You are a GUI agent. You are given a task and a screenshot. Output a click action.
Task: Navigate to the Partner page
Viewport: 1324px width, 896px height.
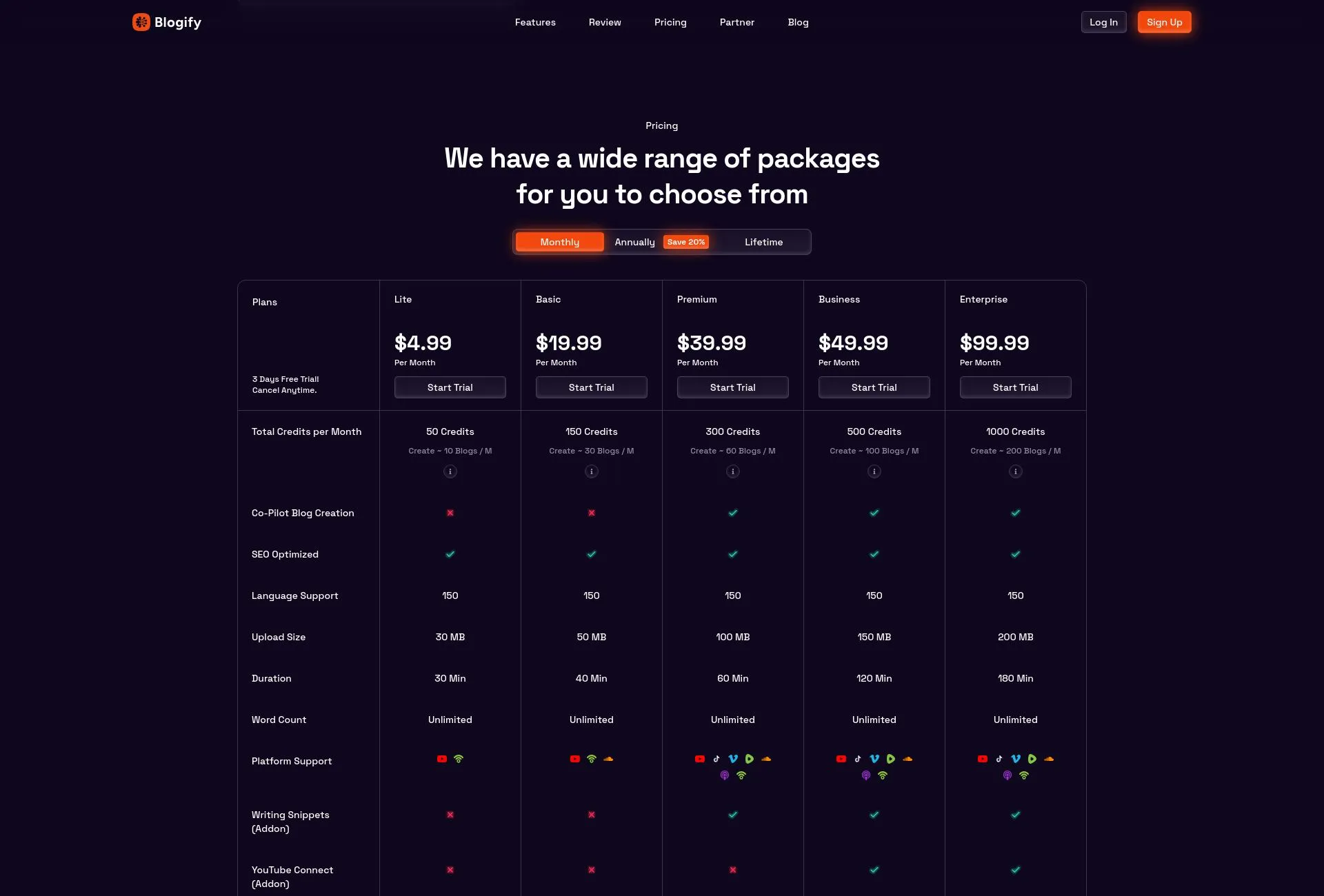click(736, 21)
